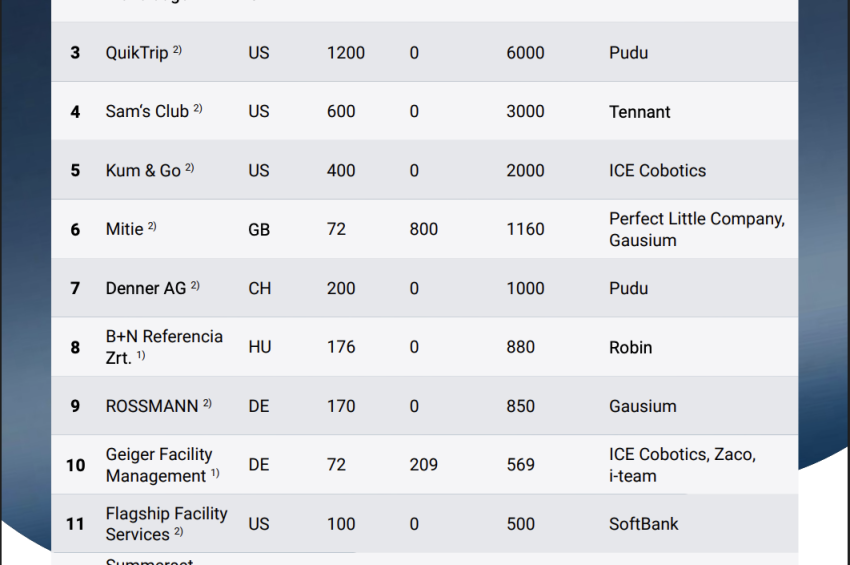Click the CH country code
Viewport: 850px width, 565px height.
(x=259, y=288)
